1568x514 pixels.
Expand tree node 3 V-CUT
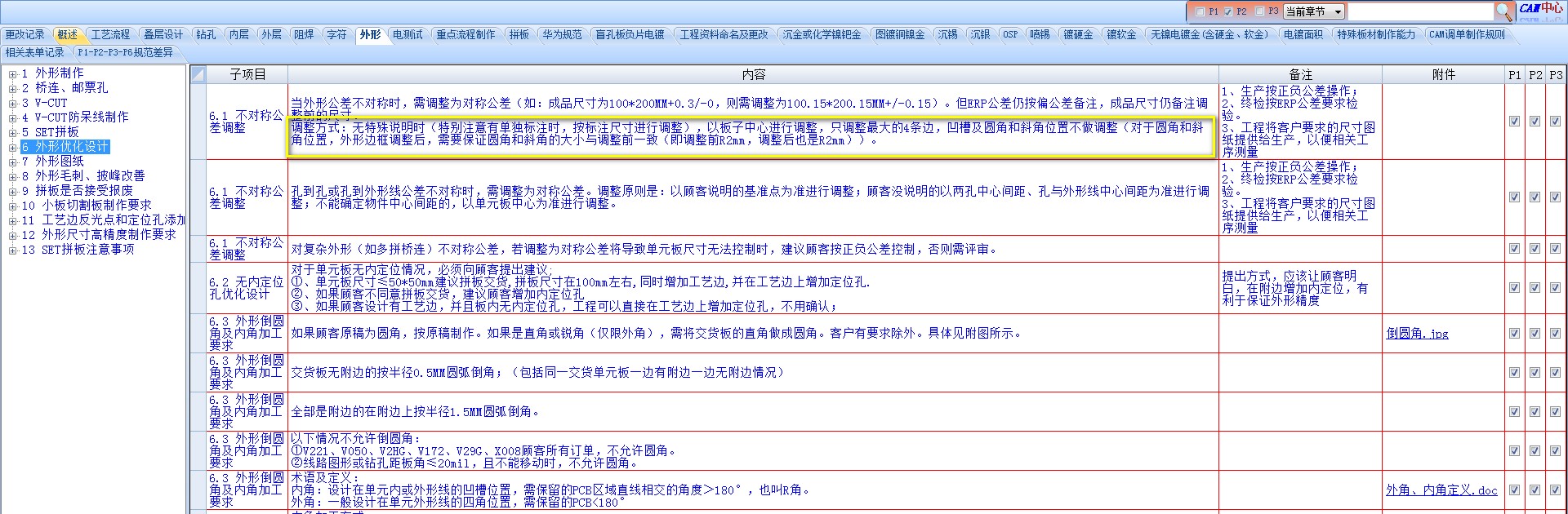pos(12,103)
